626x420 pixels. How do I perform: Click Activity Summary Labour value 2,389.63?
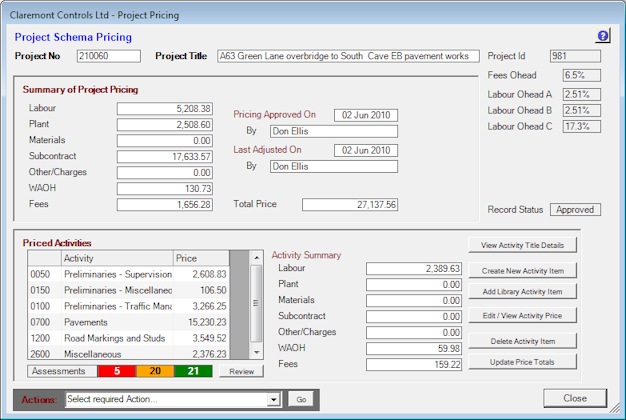[x=414, y=268]
